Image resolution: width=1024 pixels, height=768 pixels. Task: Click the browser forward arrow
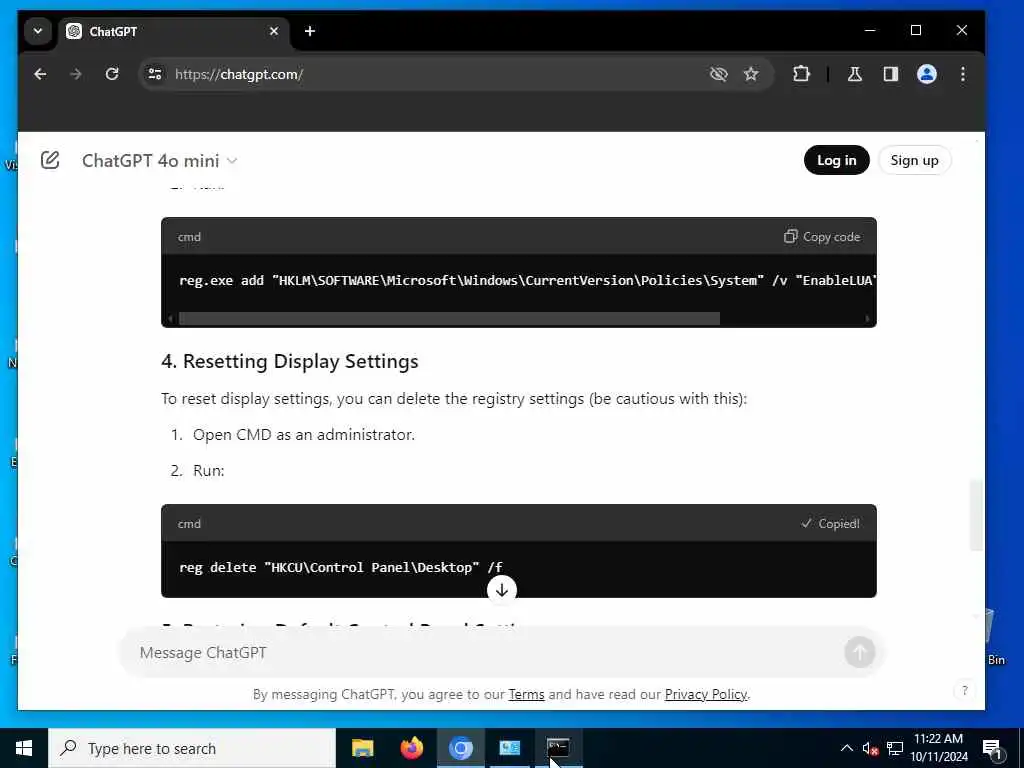[x=76, y=74]
